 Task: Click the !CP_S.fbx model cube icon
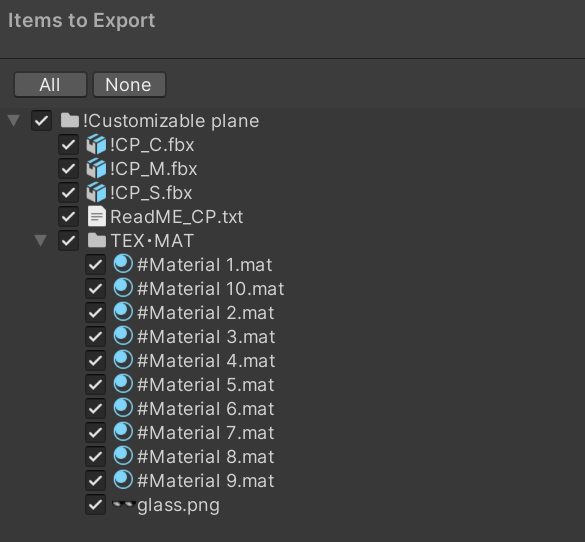point(96,192)
